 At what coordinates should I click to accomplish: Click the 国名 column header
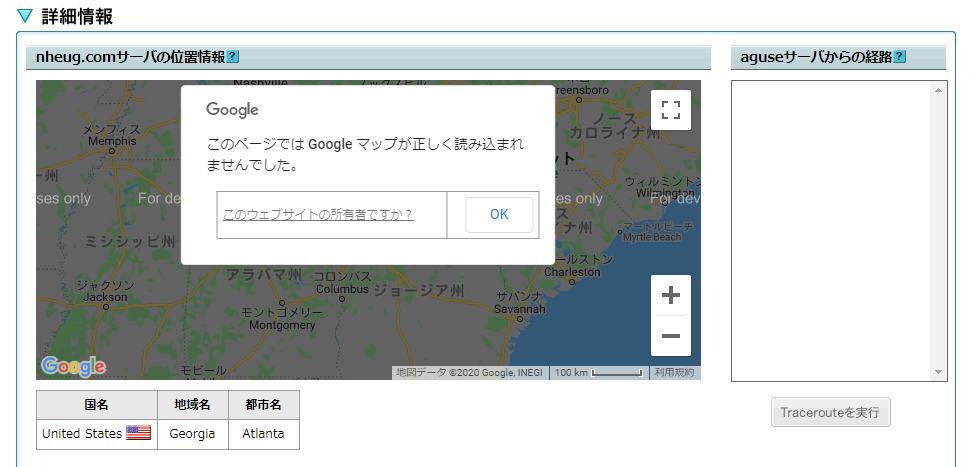[x=96, y=405]
